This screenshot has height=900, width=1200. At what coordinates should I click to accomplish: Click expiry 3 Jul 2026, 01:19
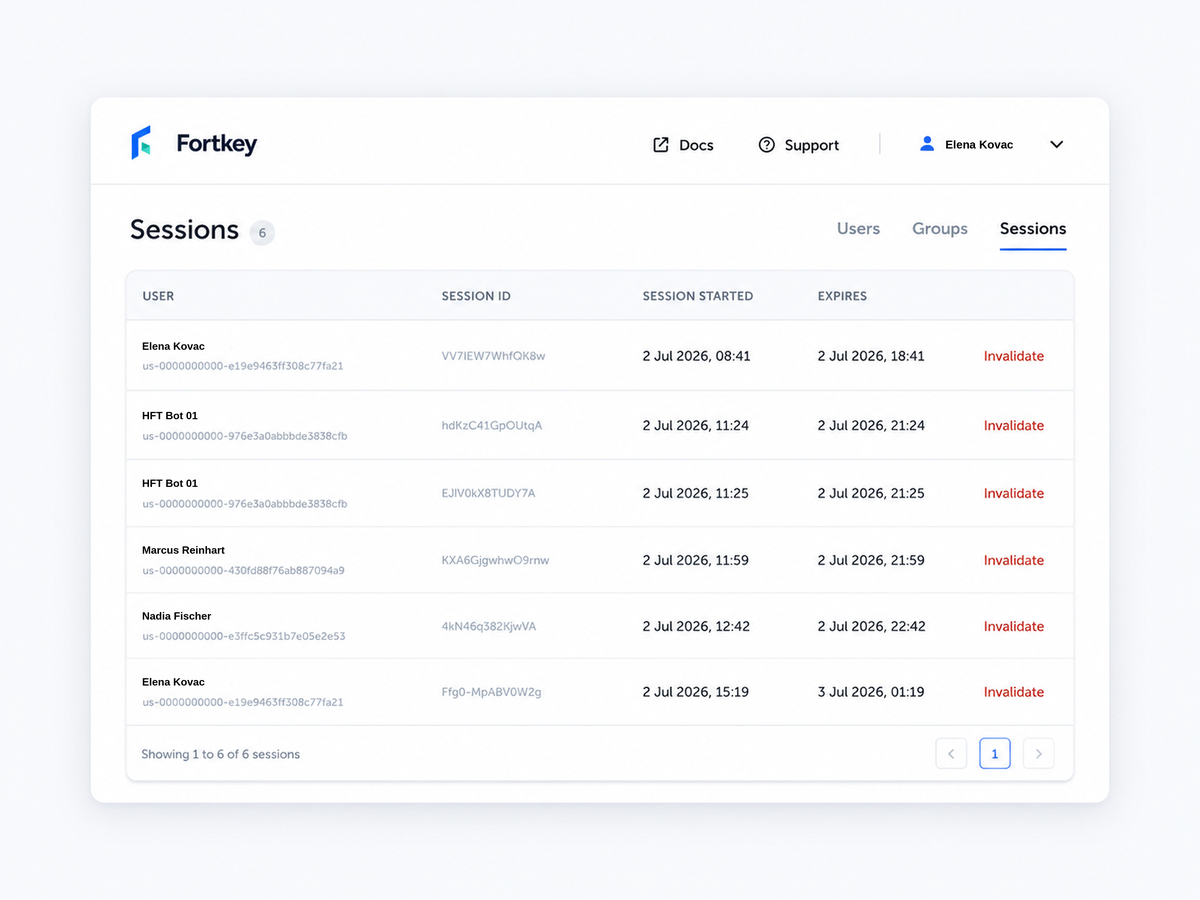click(x=871, y=692)
